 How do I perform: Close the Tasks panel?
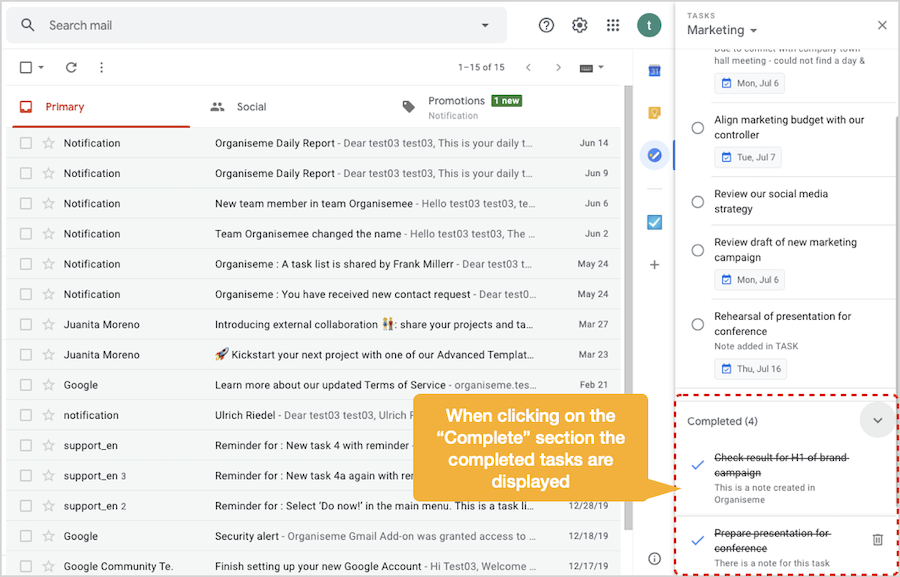click(882, 25)
